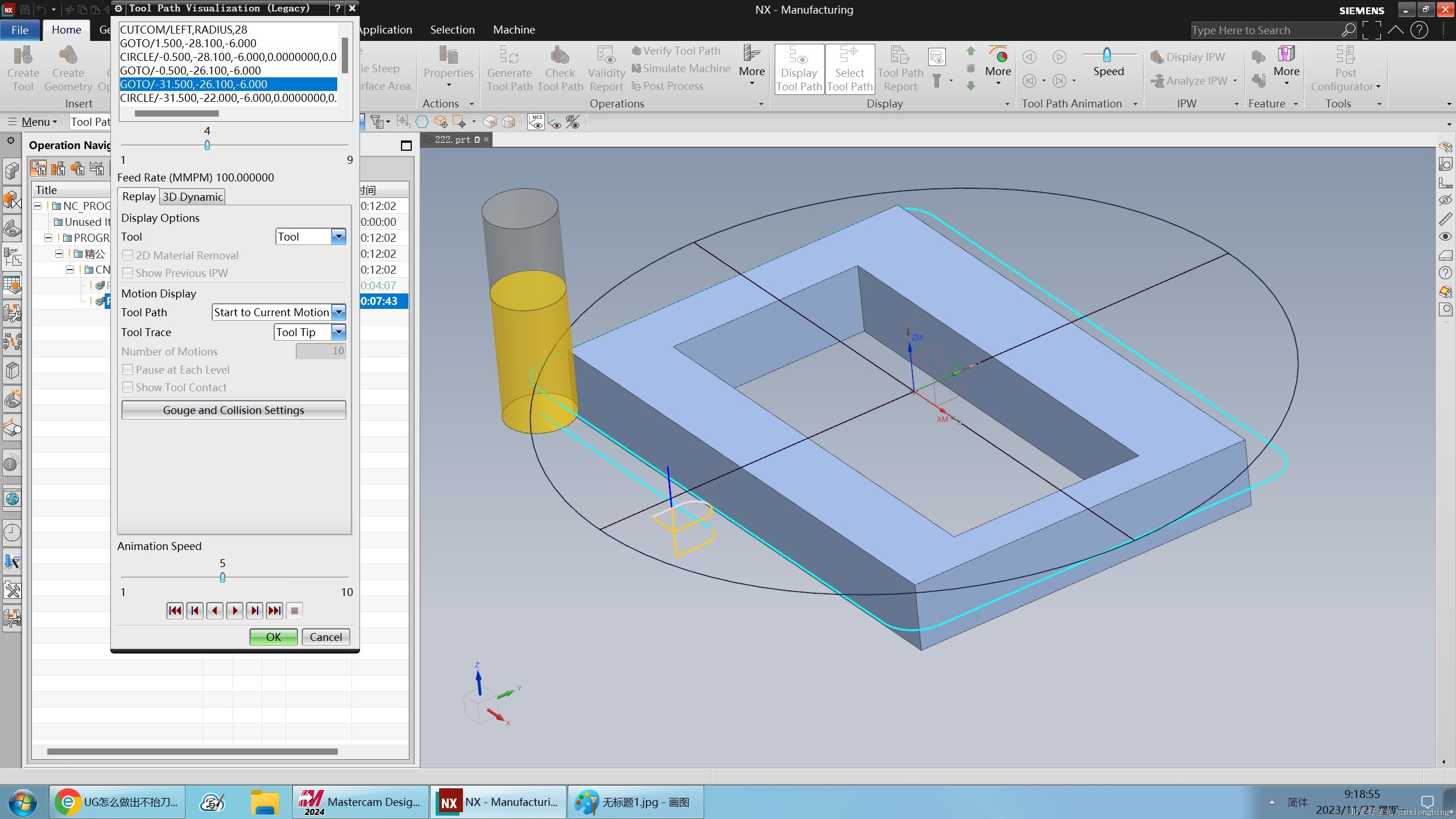Viewport: 1456px width, 819px height.
Task: Click the Windows Start button
Action: [x=23, y=802]
